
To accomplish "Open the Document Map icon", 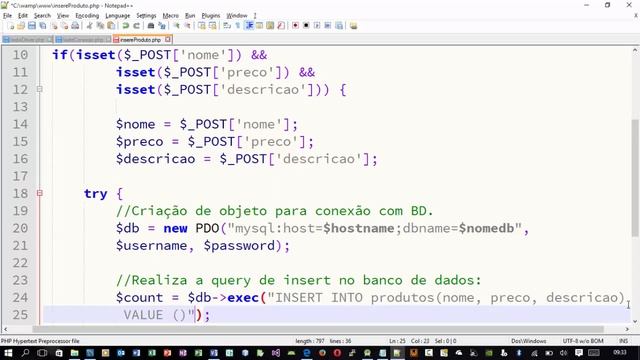I will coord(270,26).
